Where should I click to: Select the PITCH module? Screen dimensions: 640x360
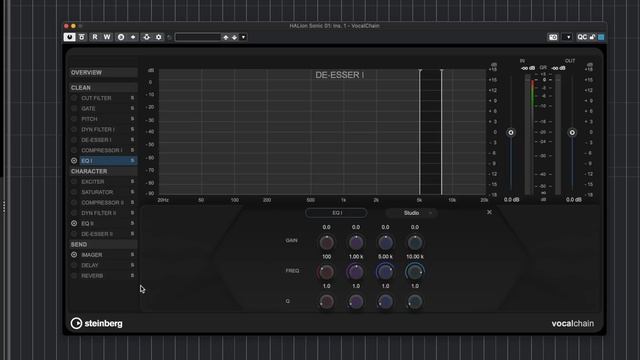pyautogui.click(x=89, y=119)
